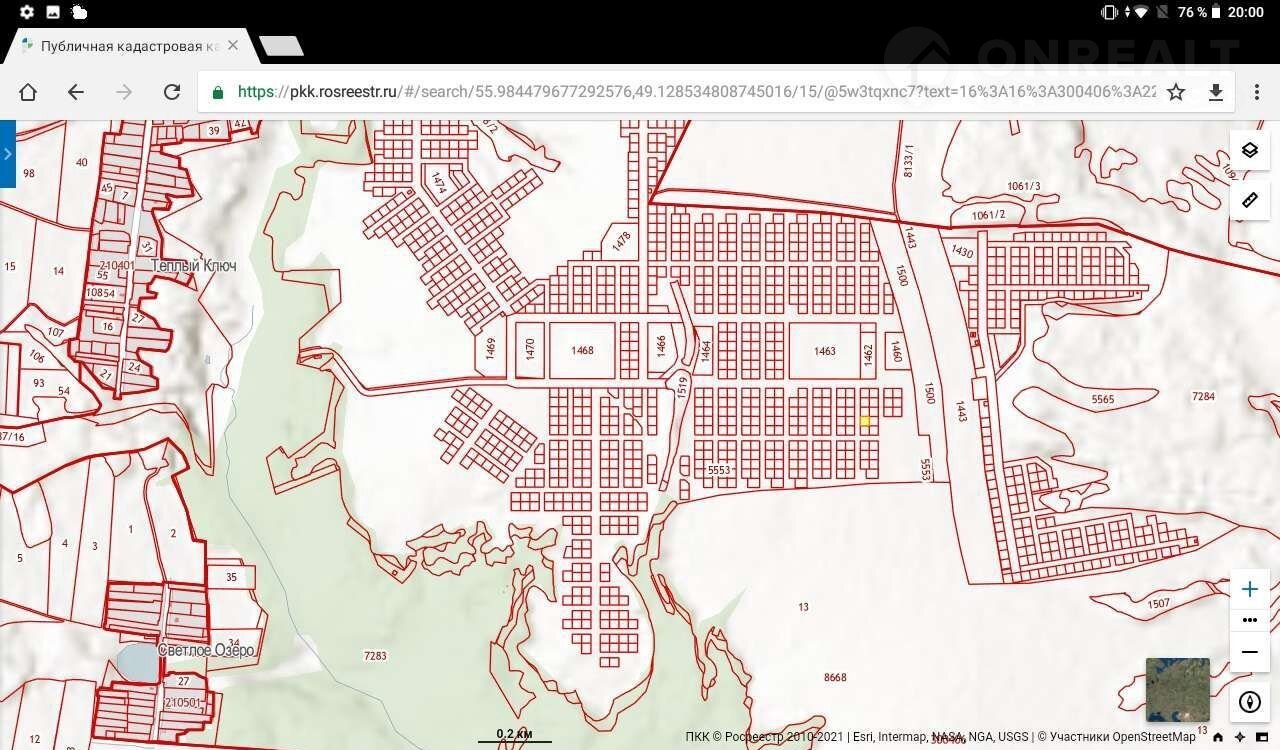The image size is (1280, 750).
Task: Go back to the previous page
Action: [x=76, y=92]
